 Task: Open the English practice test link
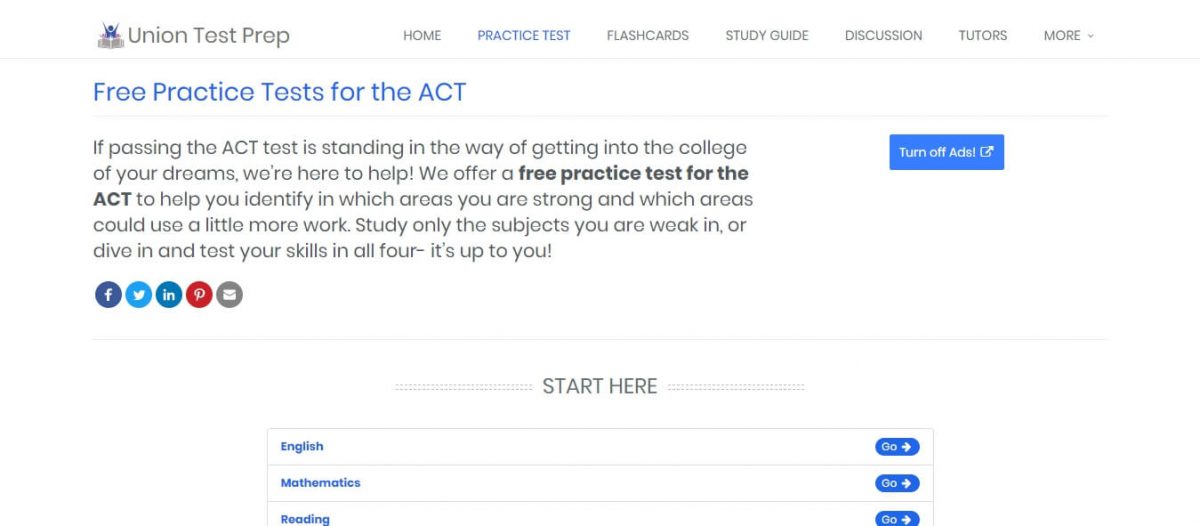(x=302, y=447)
